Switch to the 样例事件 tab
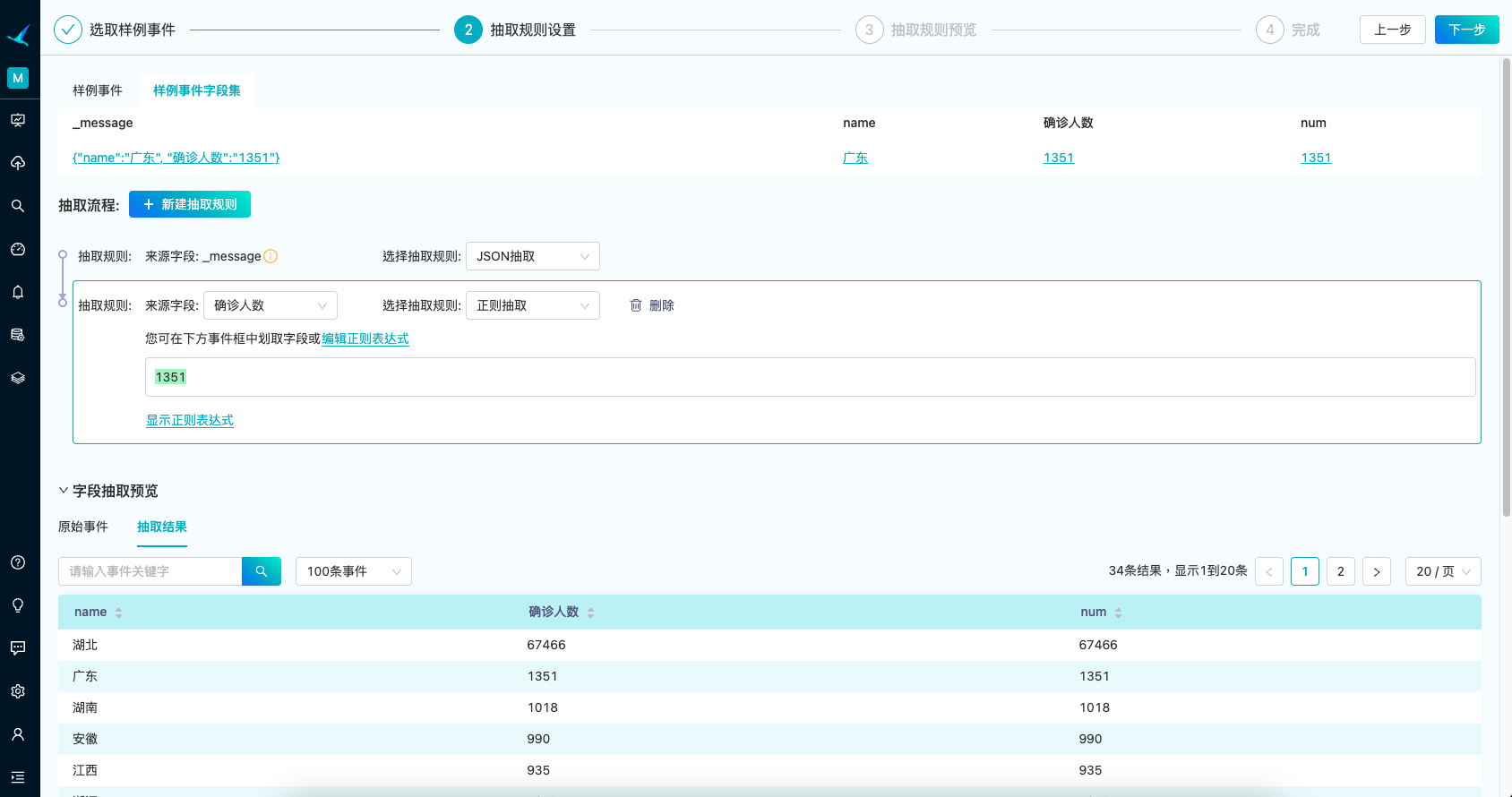 [98, 90]
